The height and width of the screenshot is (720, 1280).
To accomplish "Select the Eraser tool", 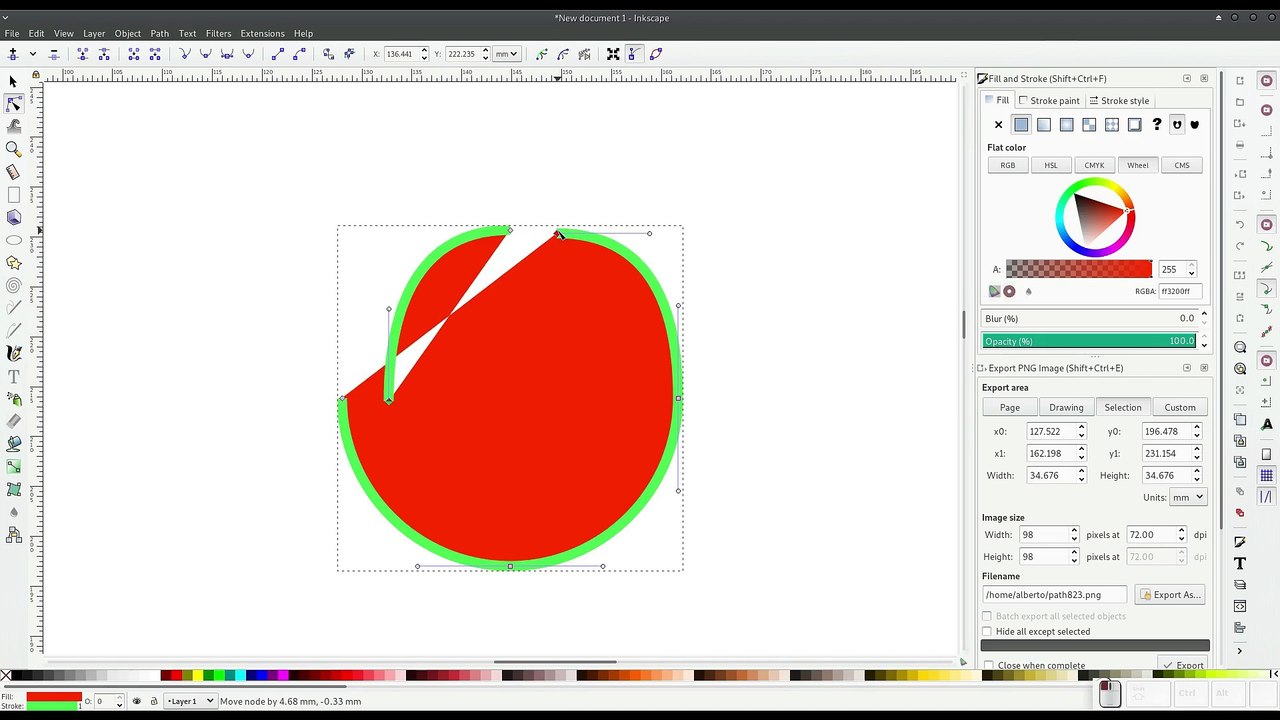I will [x=13, y=421].
